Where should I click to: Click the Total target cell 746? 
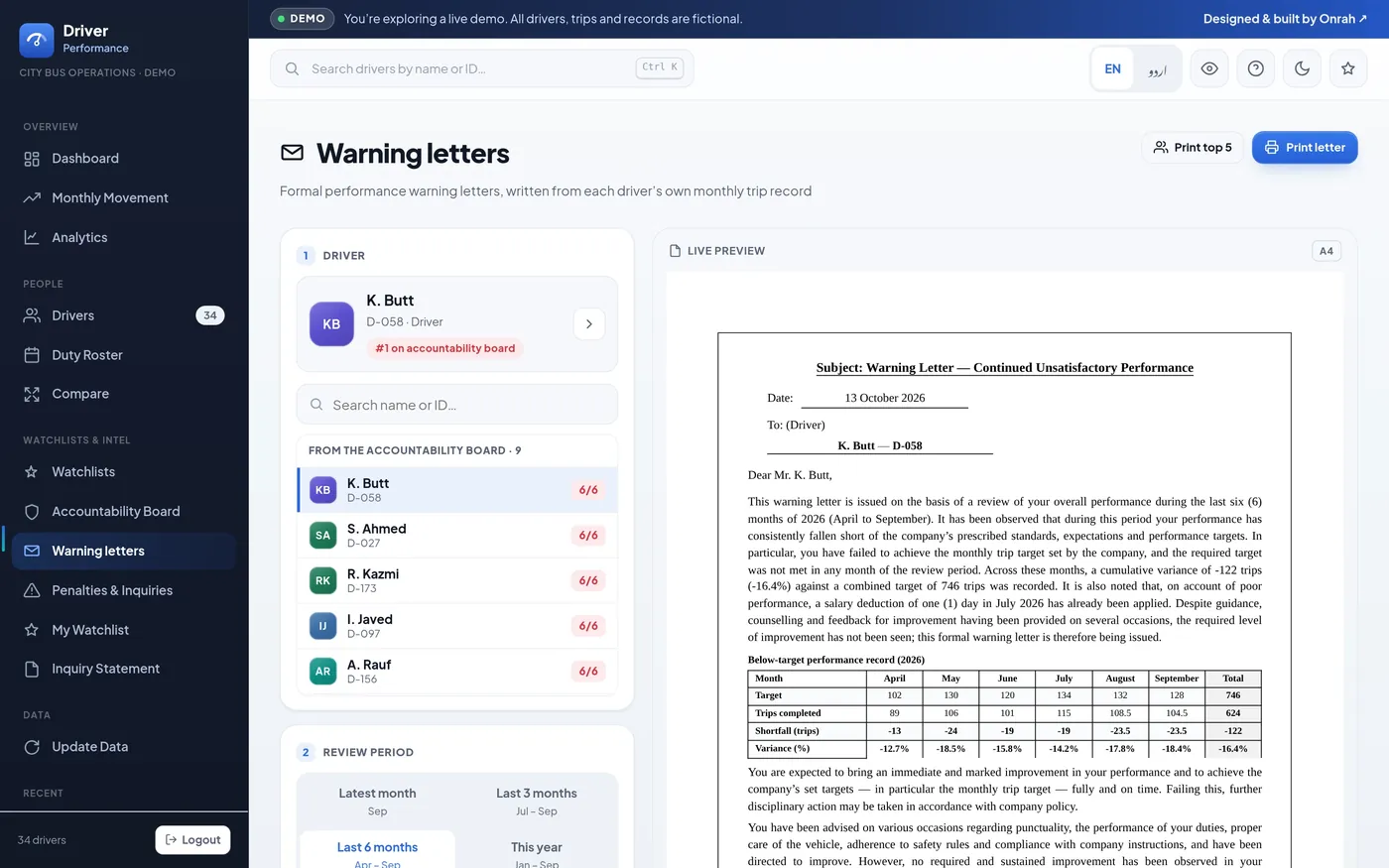[x=1233, y=695]
